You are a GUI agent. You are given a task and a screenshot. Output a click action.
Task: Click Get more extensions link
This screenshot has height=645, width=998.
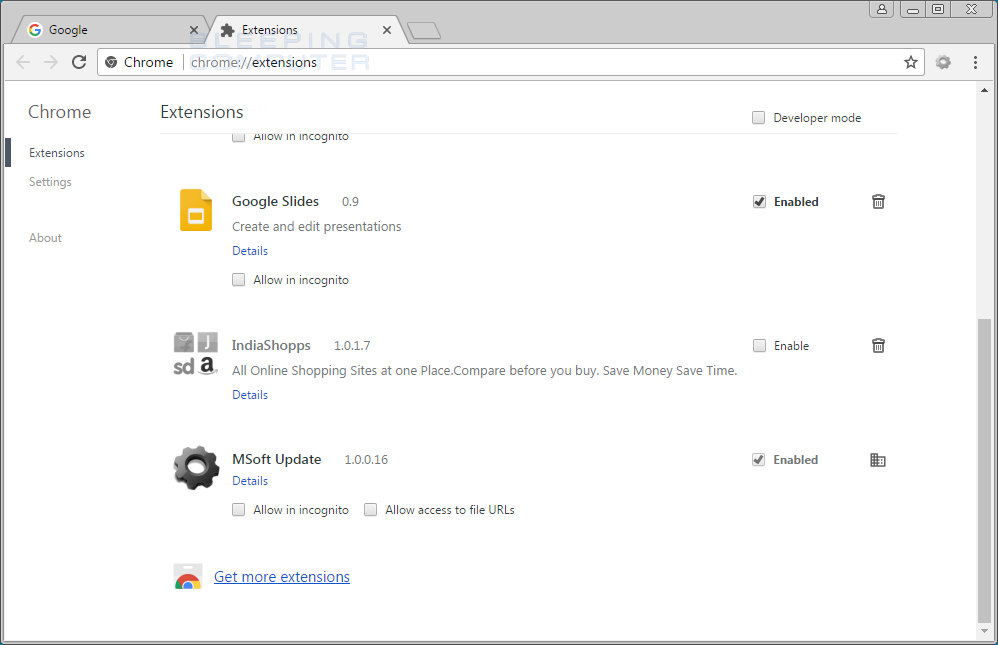pyautogui.click(x=282, y=577)
